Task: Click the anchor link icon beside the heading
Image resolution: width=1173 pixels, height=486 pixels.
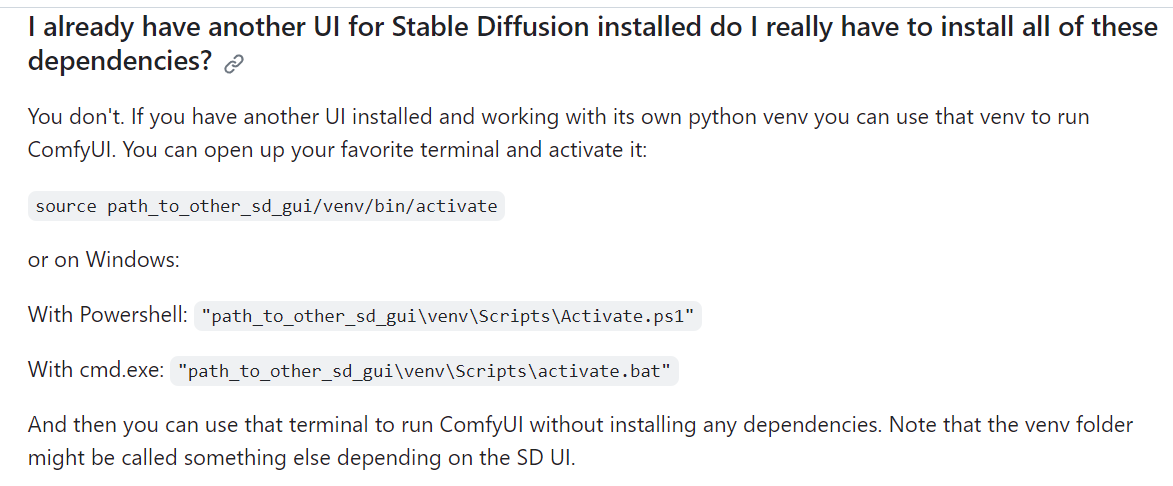Action: [x=235, y=64]
